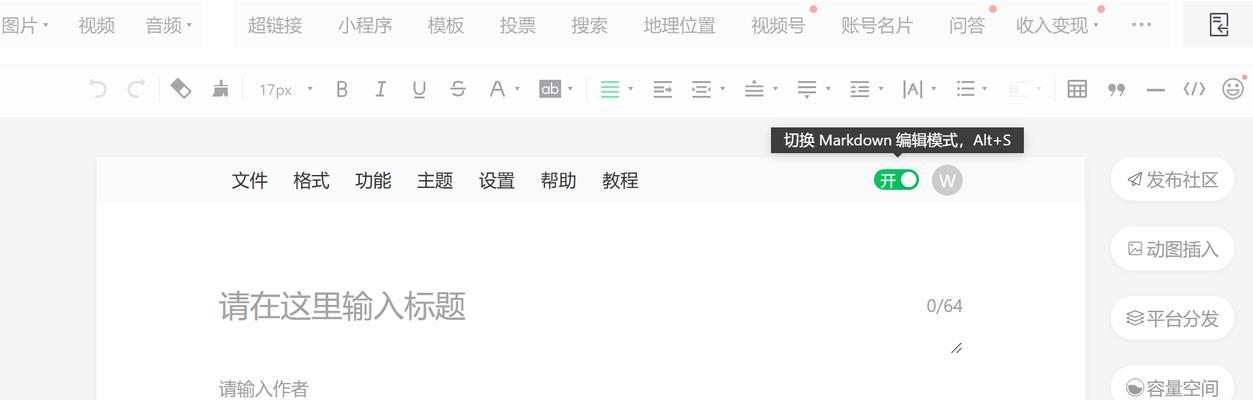Toggle underline formatting

pos(419,89)
